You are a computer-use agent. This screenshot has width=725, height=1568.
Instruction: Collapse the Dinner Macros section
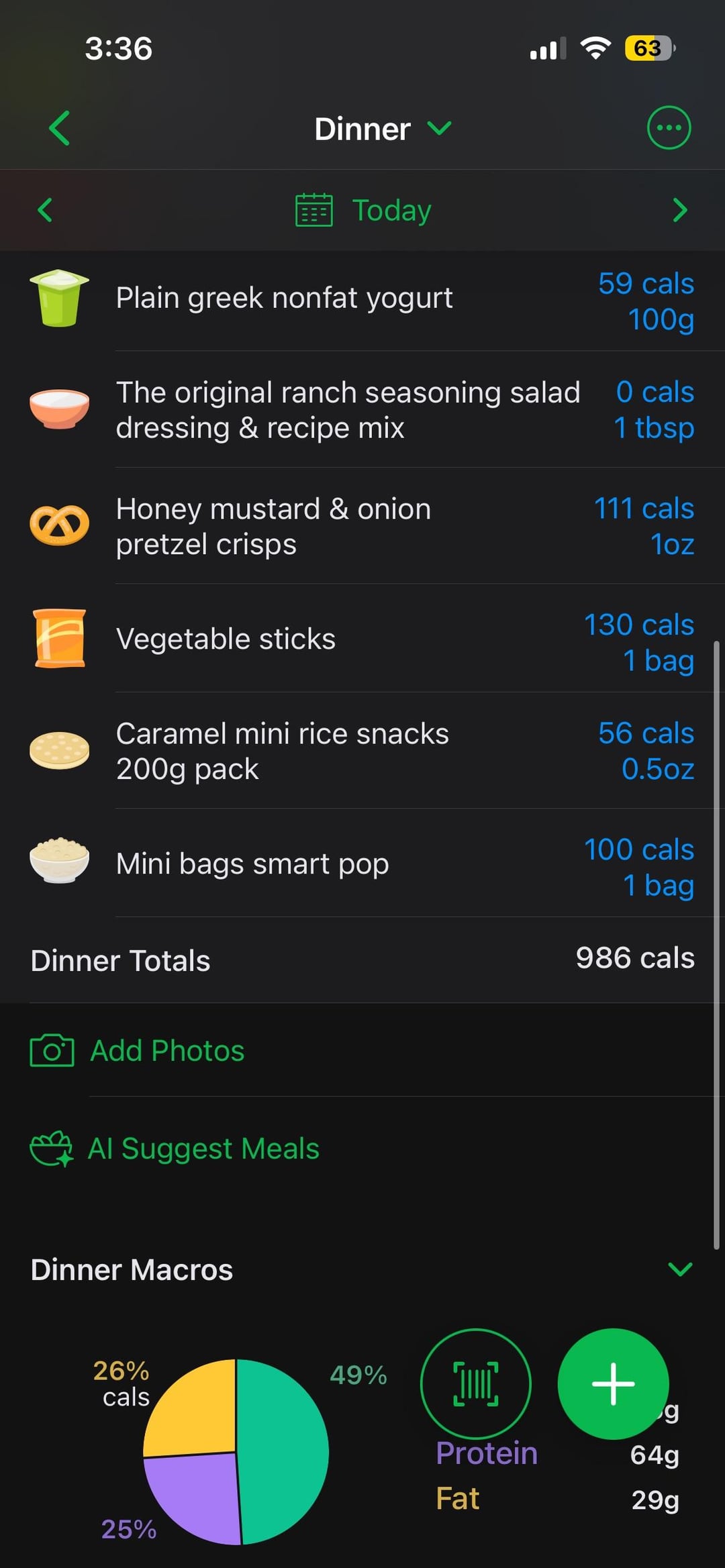coord(680,1269)
